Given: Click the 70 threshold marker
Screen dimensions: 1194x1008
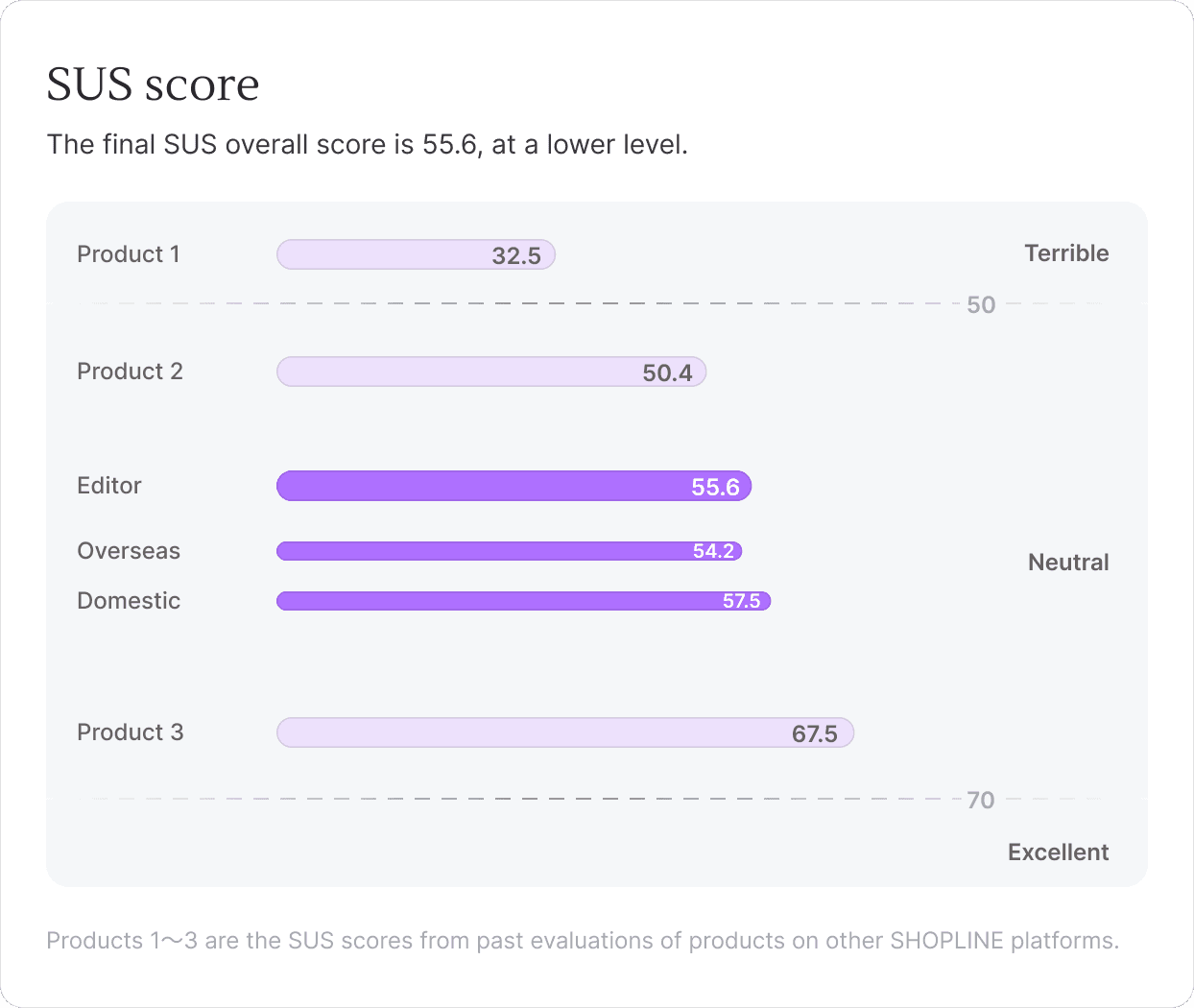Looking at the screenshot, I should pyautogui.click(x=981, y=801).
